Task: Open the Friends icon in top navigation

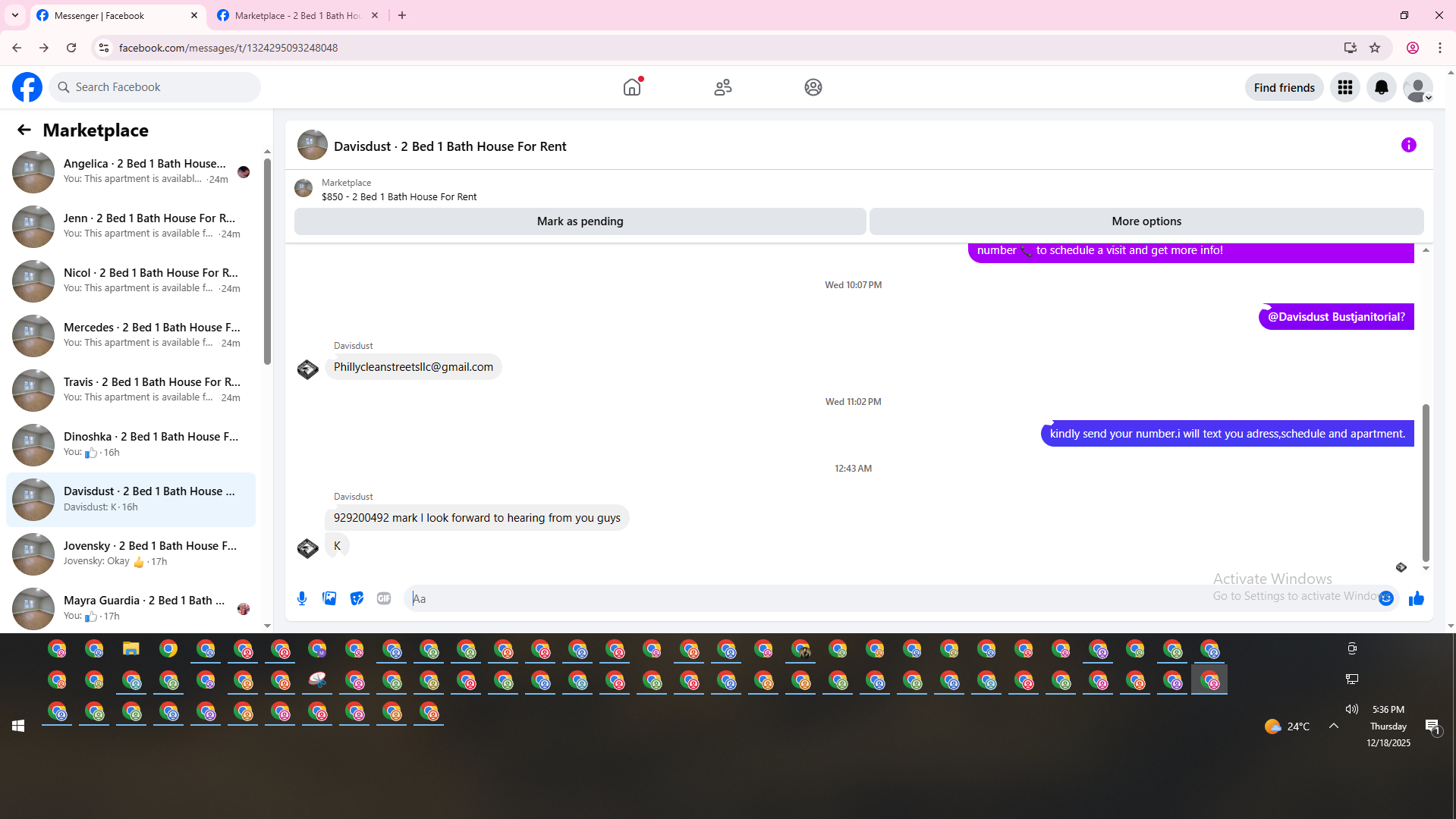Action: pos(723,87)
